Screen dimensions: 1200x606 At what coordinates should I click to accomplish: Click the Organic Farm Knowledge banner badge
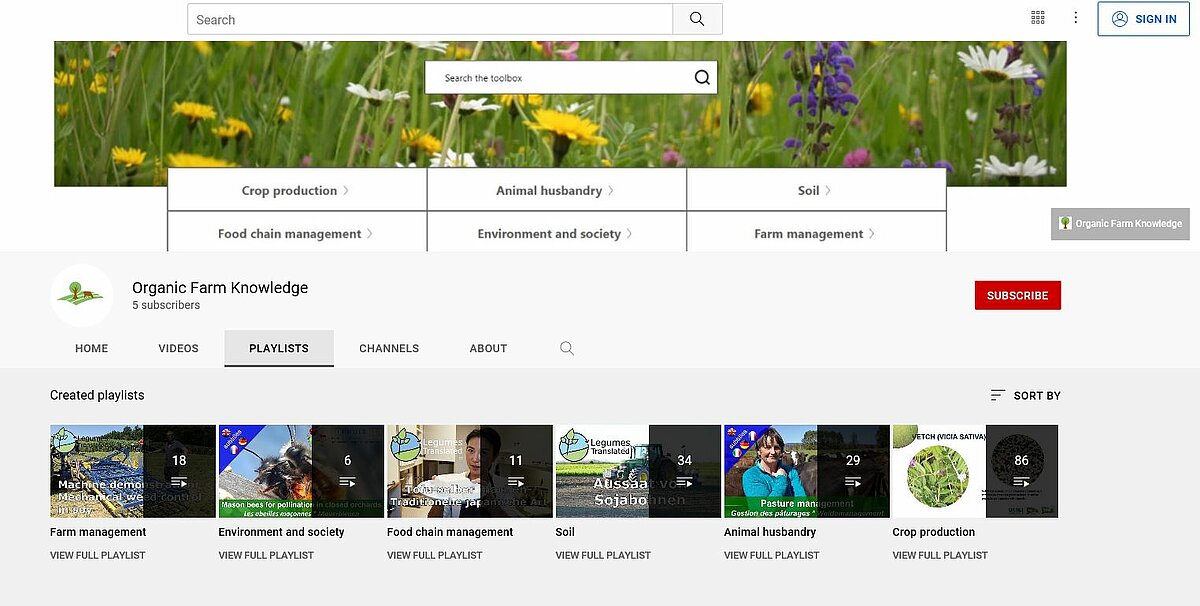point(1120,224)
